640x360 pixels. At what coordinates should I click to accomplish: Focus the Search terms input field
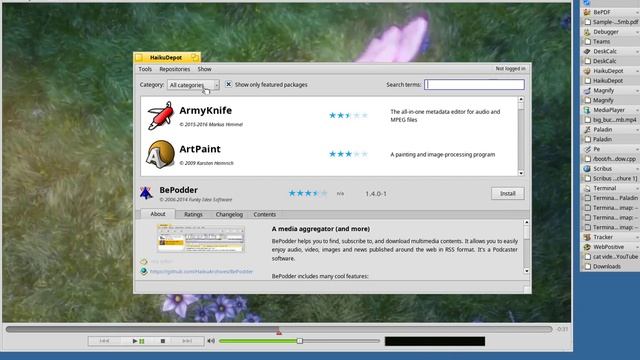click(x=474, y=84)
